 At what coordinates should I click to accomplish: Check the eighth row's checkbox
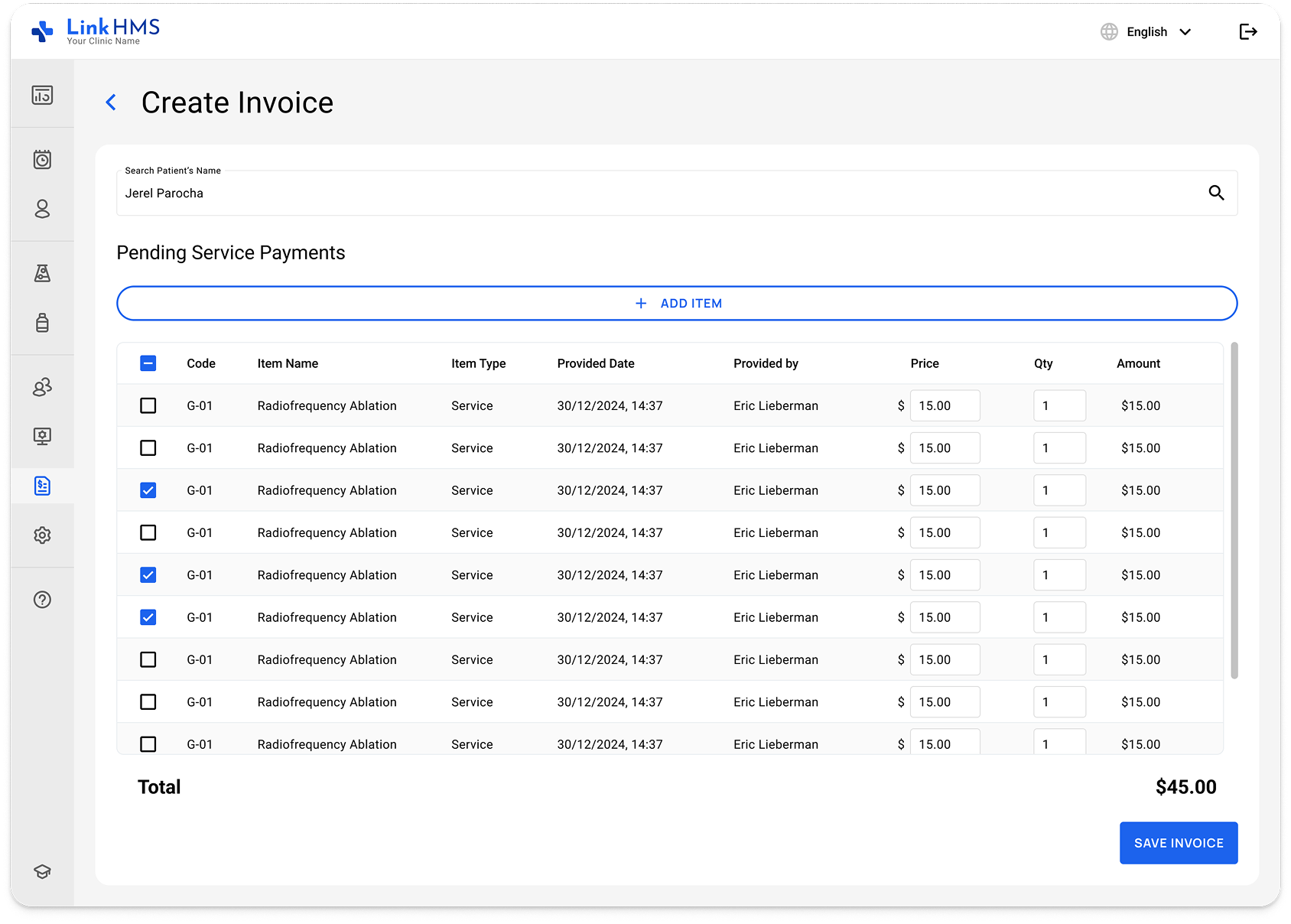pos(148,701)
